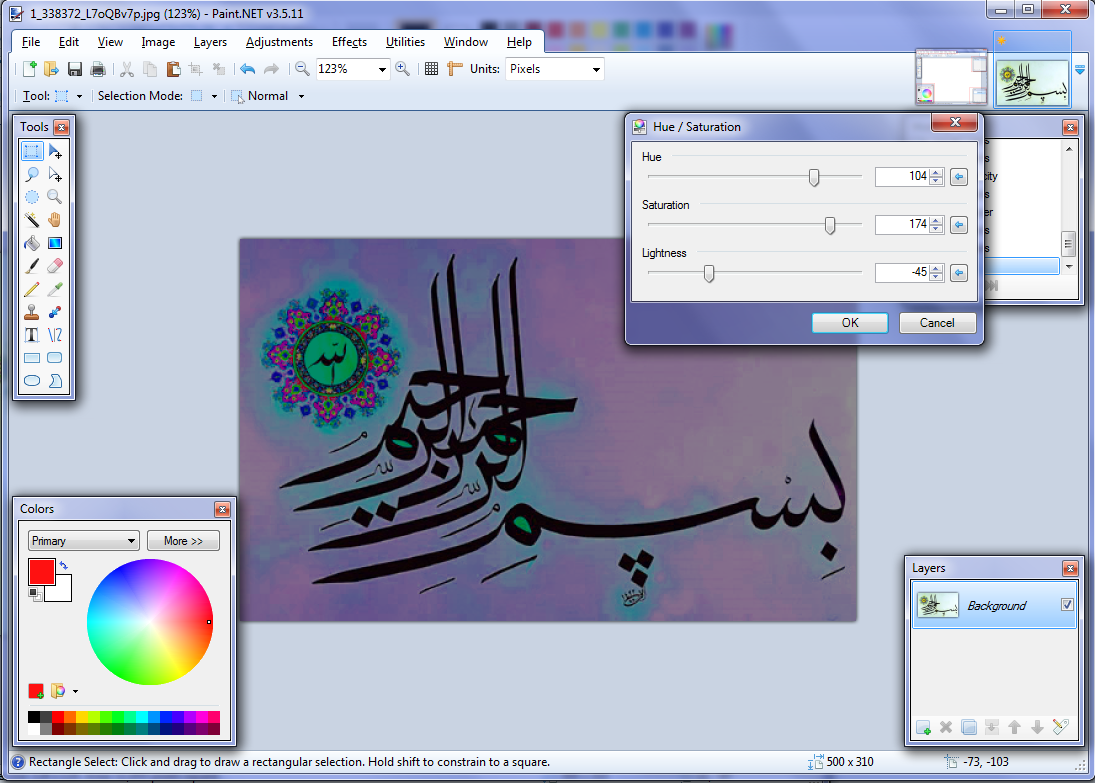1095x783 pixels.
Task: Click the Saturation slider handle
Action: (830, 225)
